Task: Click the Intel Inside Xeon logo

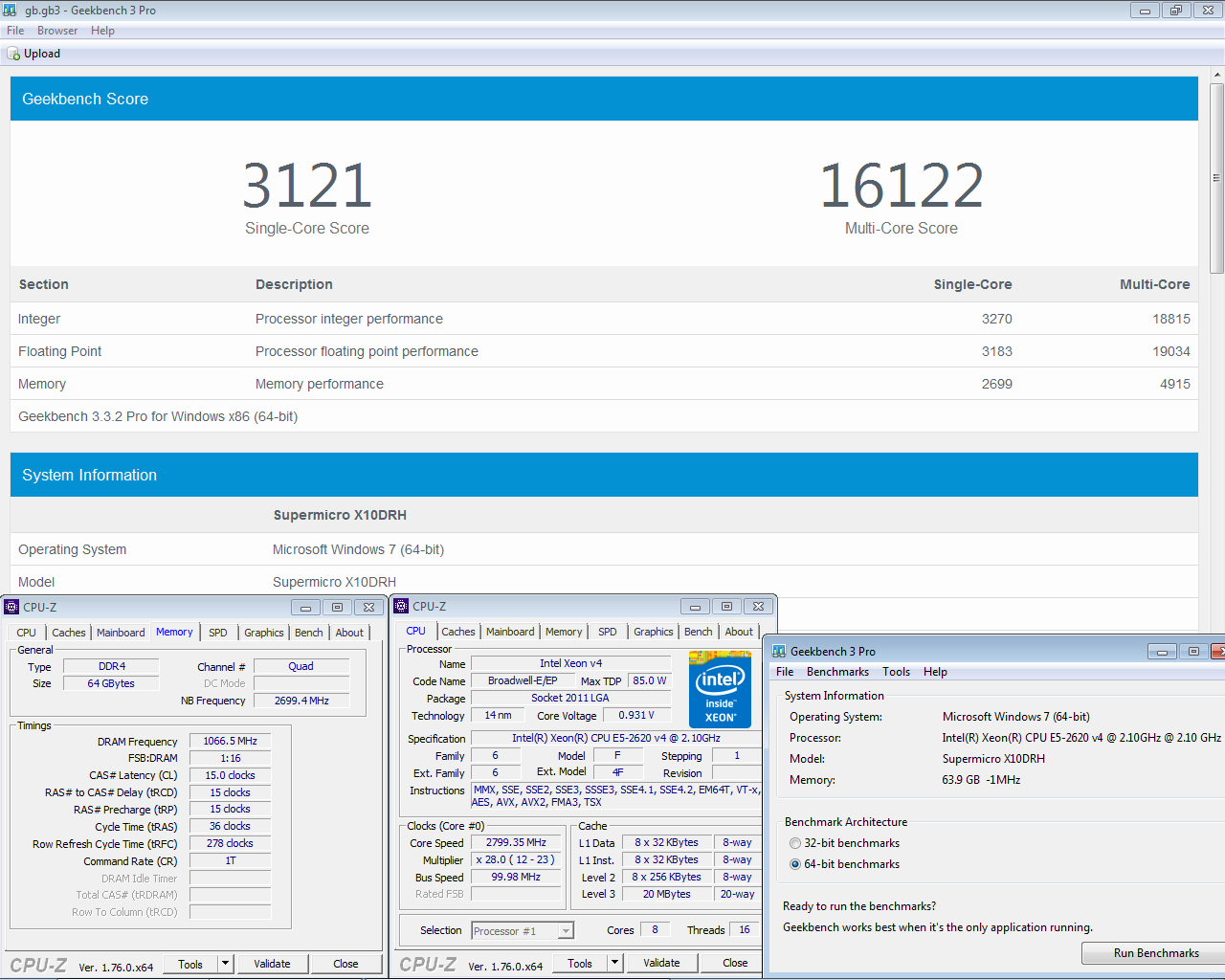Action: coord(720,689)
